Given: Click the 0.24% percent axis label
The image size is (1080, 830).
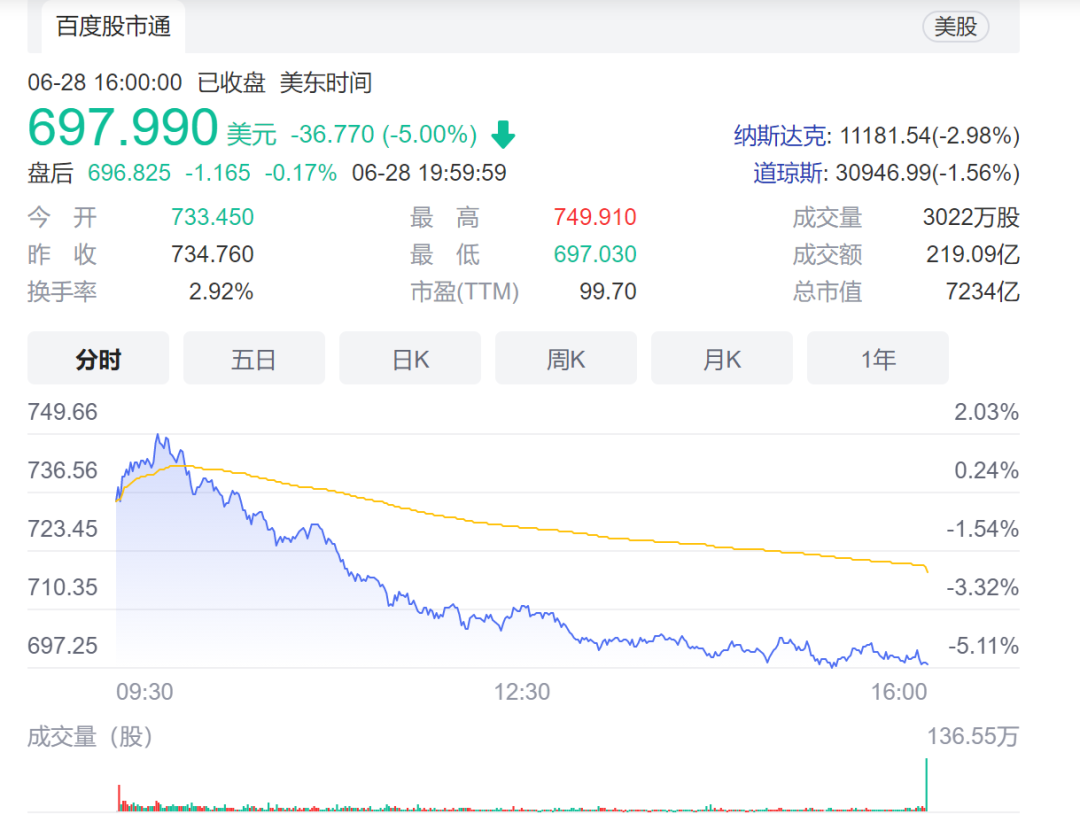Looking at the screenshot, I should (986, 470).
